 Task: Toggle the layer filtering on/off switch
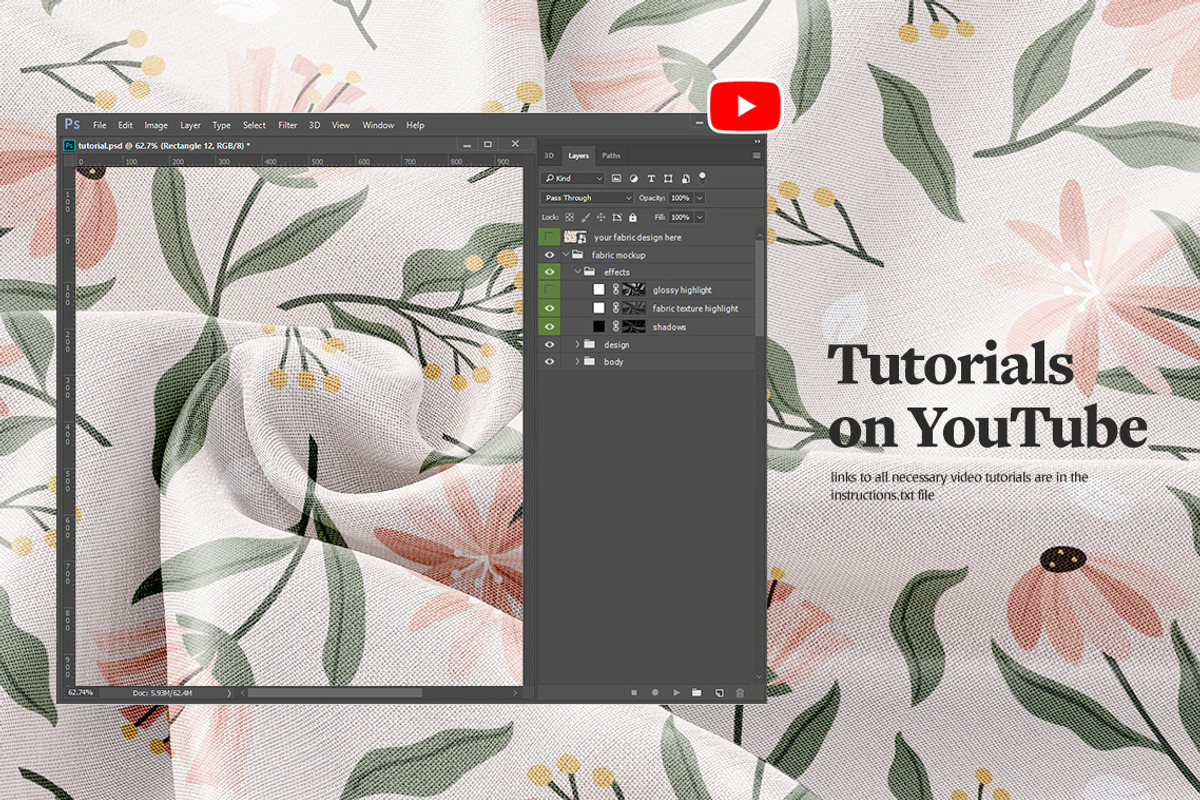pos(702,179)
